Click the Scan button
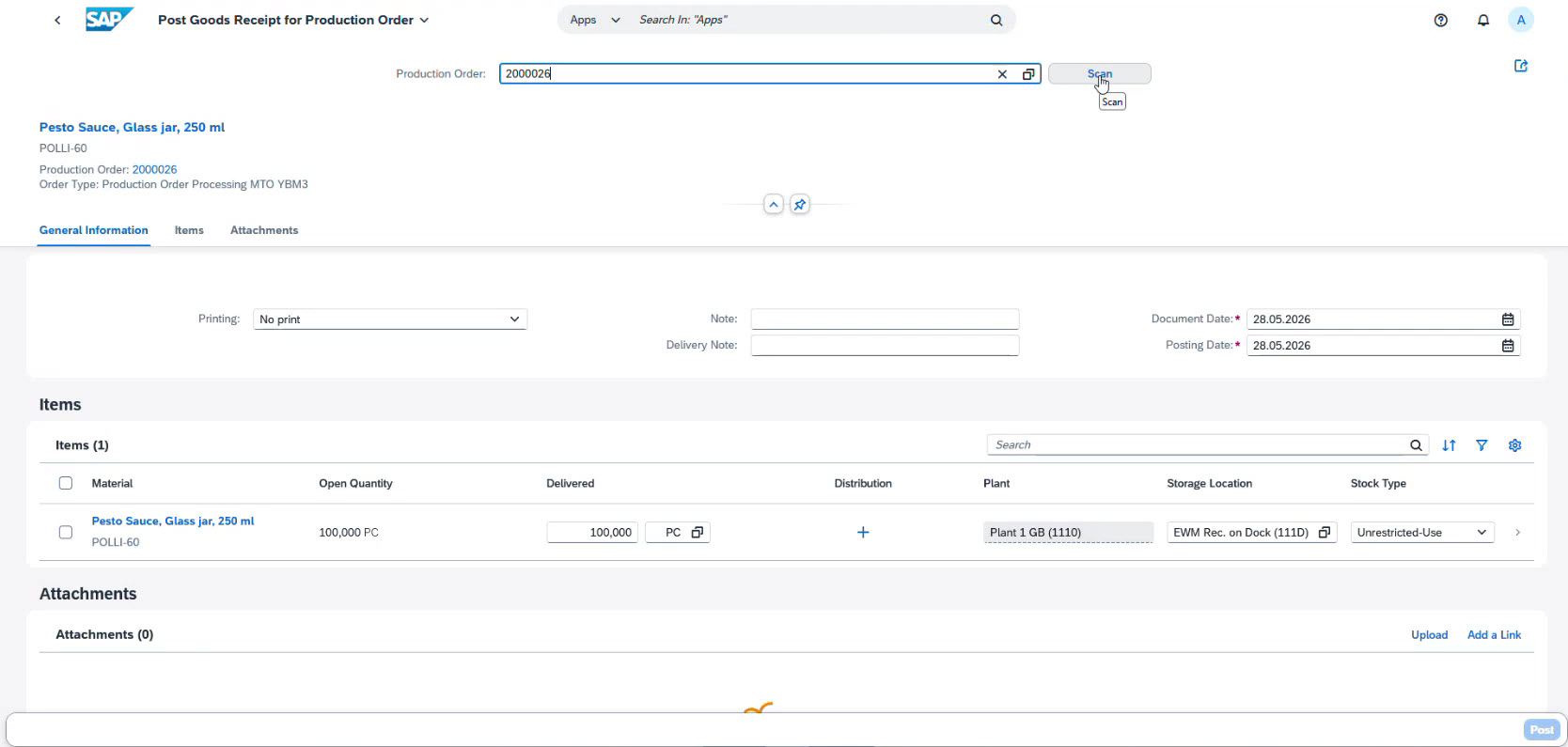 pos(1100,73)
